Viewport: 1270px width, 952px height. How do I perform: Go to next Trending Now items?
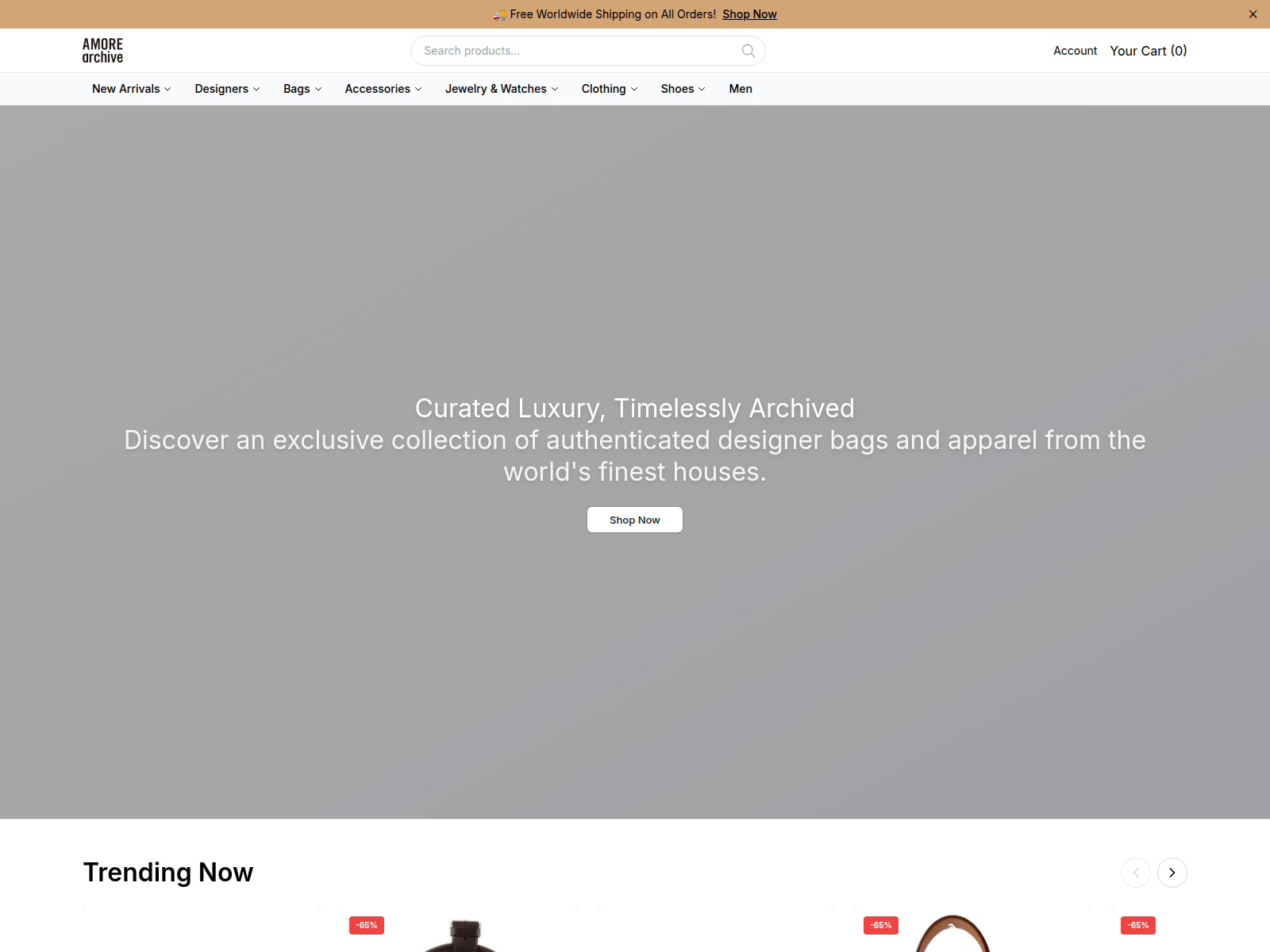(x=1172, y=873)
